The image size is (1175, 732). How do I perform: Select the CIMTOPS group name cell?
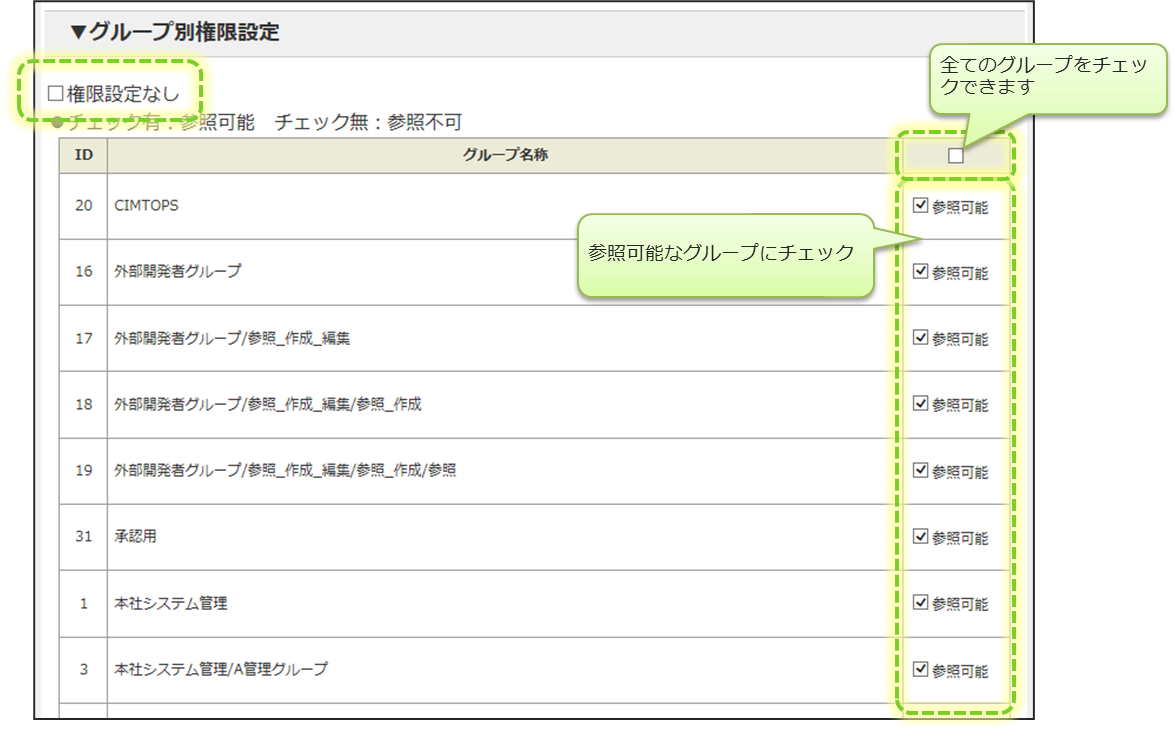click(x=147, y=205)
